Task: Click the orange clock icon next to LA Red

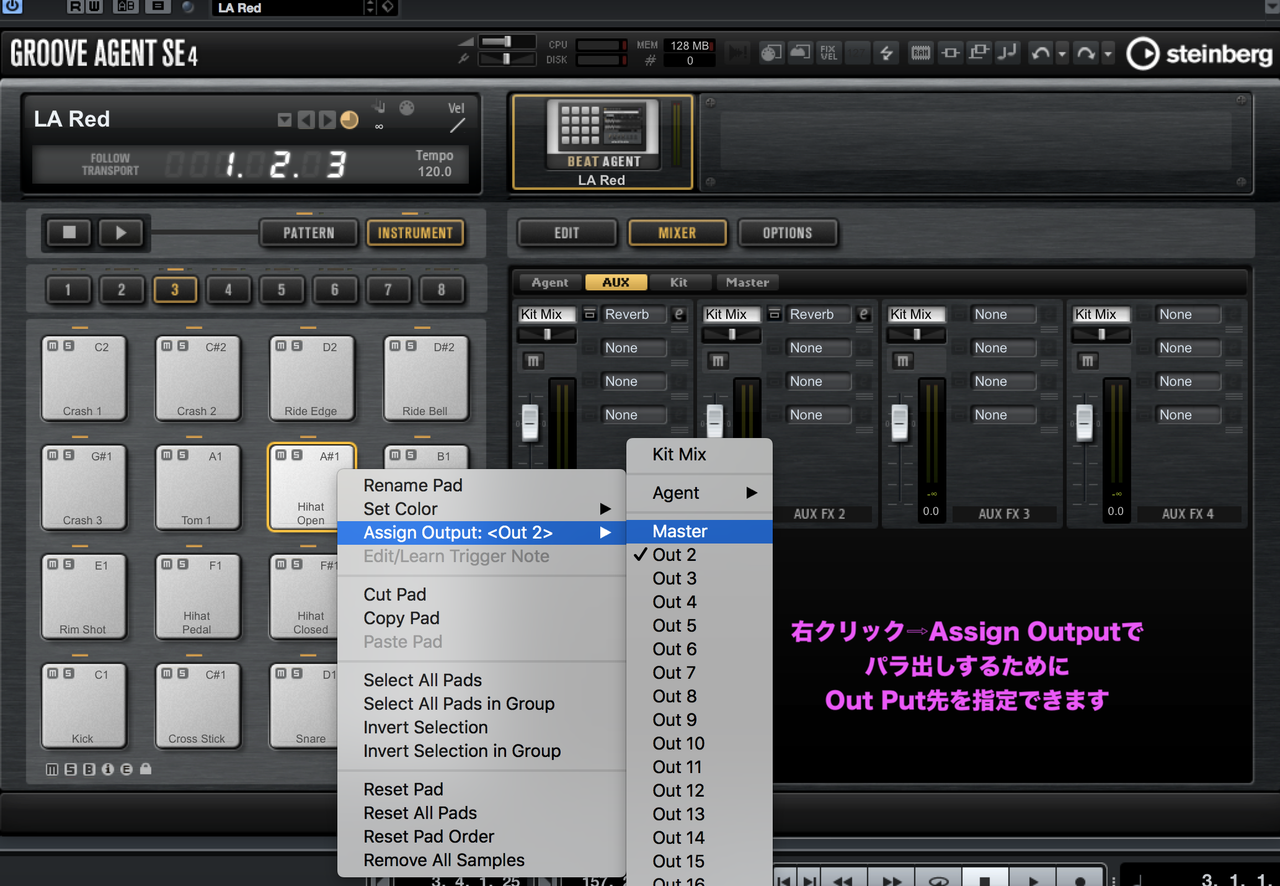Action: click(349, 120)
